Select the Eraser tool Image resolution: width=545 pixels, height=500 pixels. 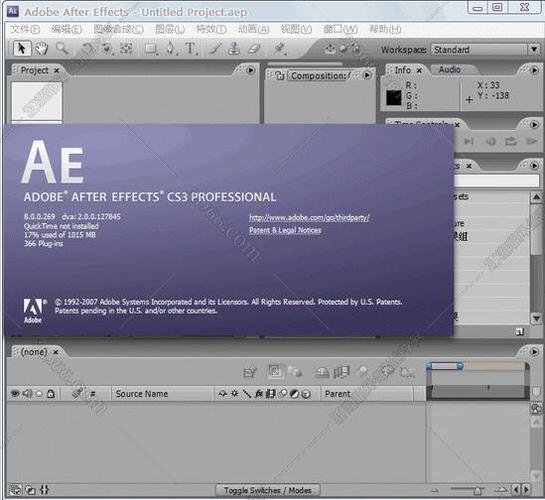254,48
